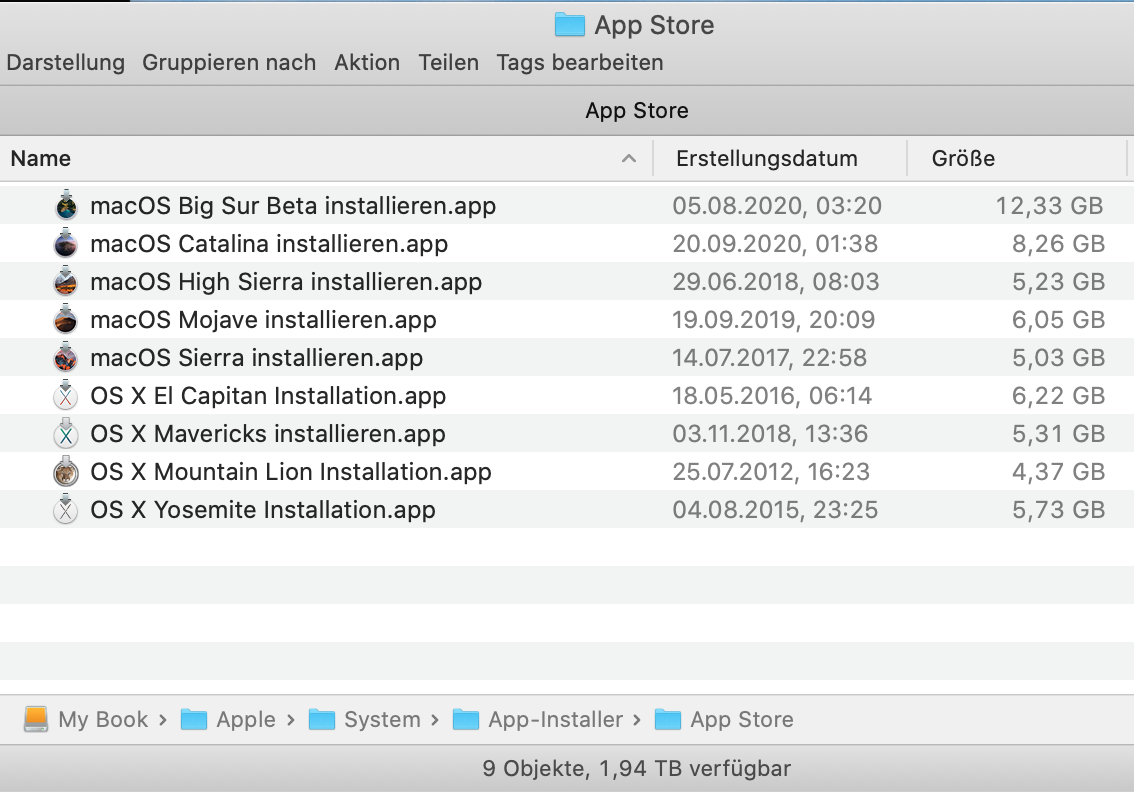Click Teilen in the toolbar

448,62
